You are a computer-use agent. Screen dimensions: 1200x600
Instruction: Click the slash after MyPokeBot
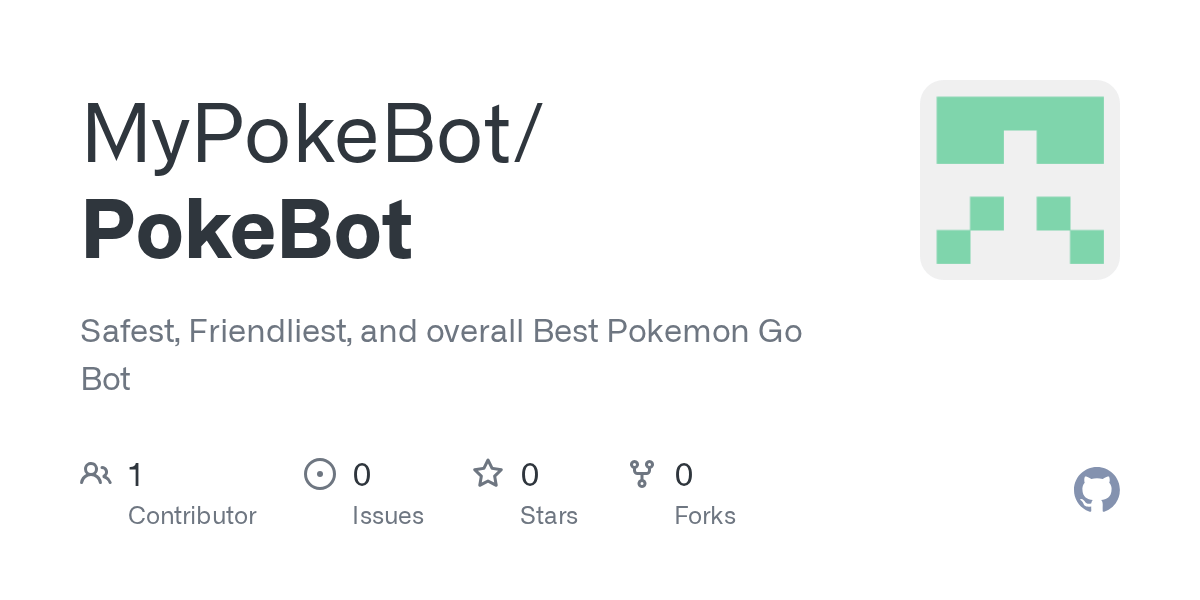pos(526,133)
